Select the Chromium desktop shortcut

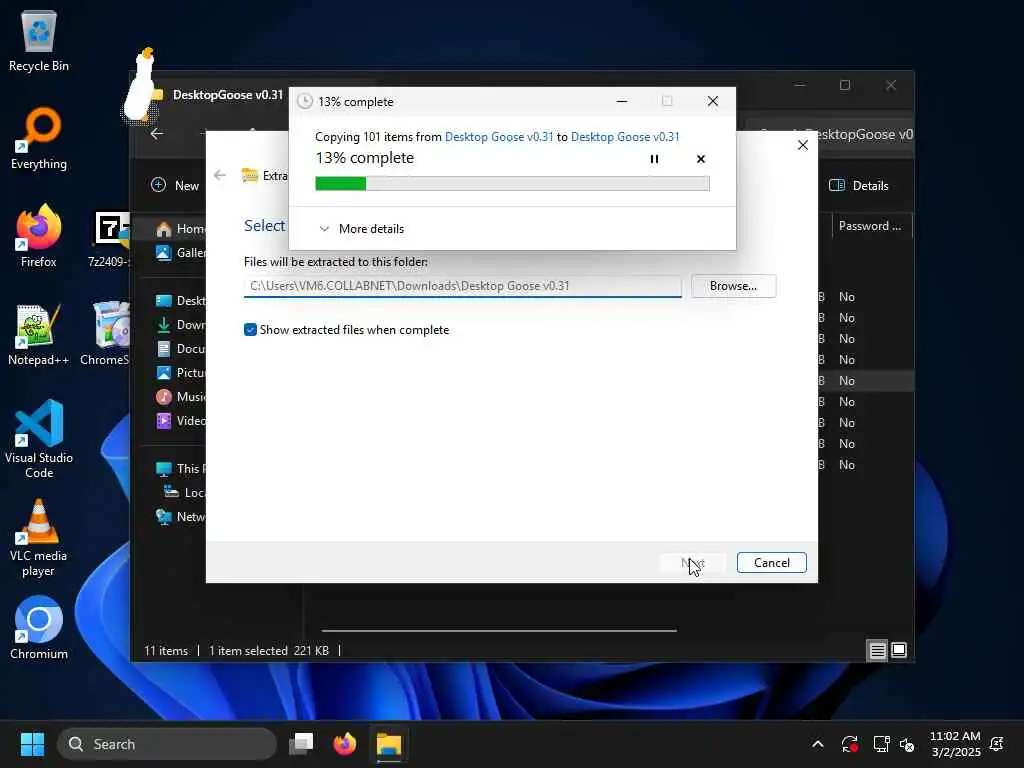(39, 628)
